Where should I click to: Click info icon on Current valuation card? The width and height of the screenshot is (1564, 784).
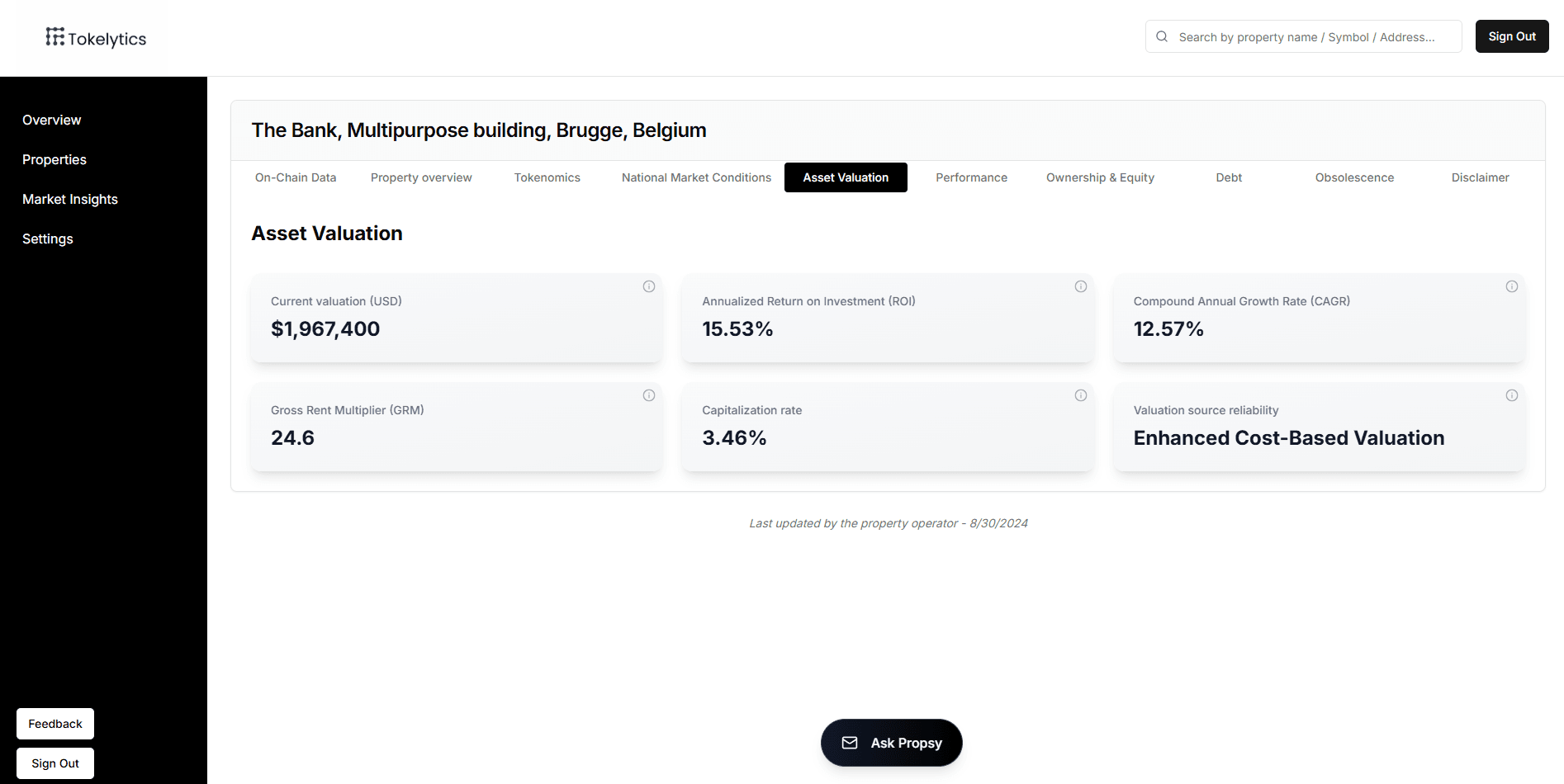(649, 286)
